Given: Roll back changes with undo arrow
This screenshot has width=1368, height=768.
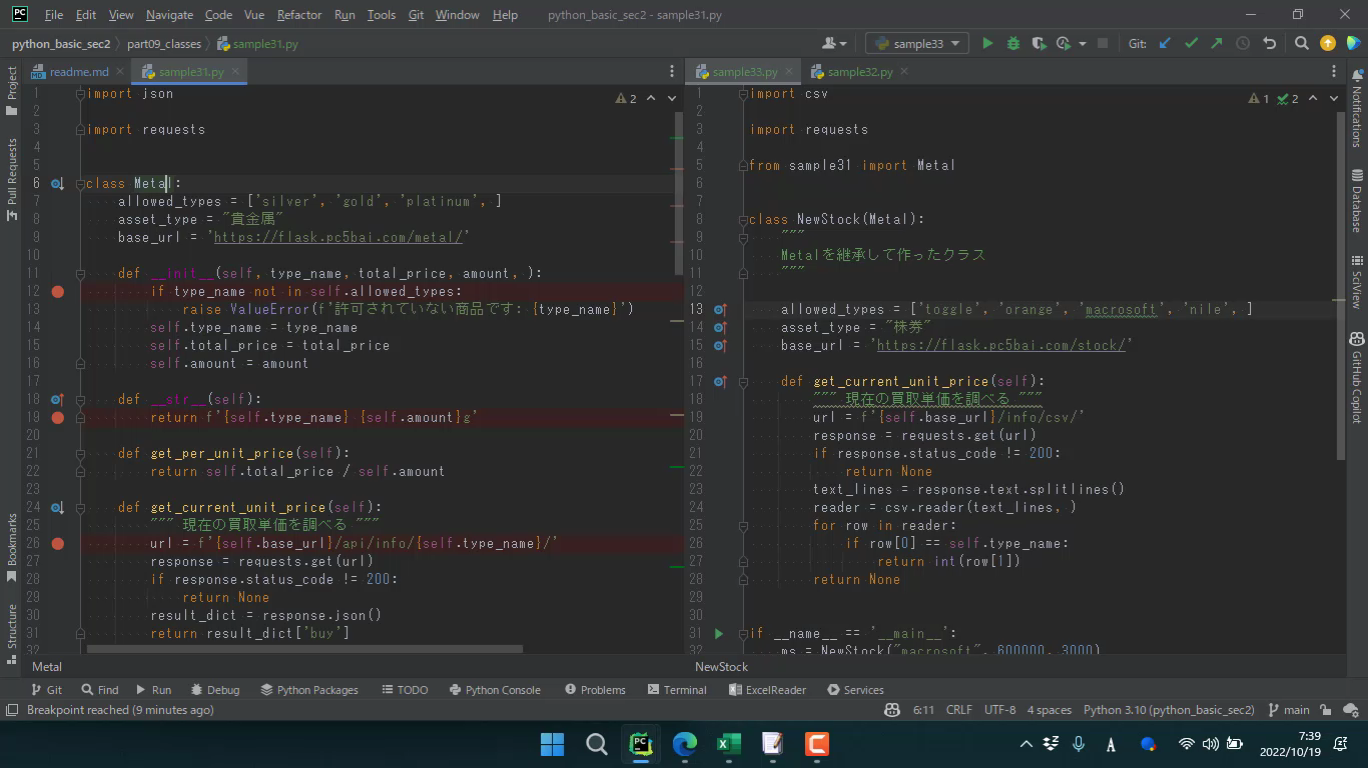Looking at the screenshot, I should pos(1269,43).
